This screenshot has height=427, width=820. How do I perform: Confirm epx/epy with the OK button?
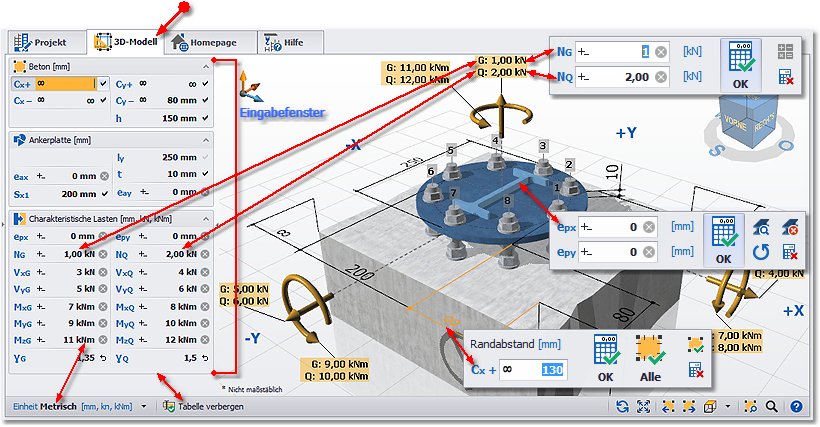[x=723, y=240]
